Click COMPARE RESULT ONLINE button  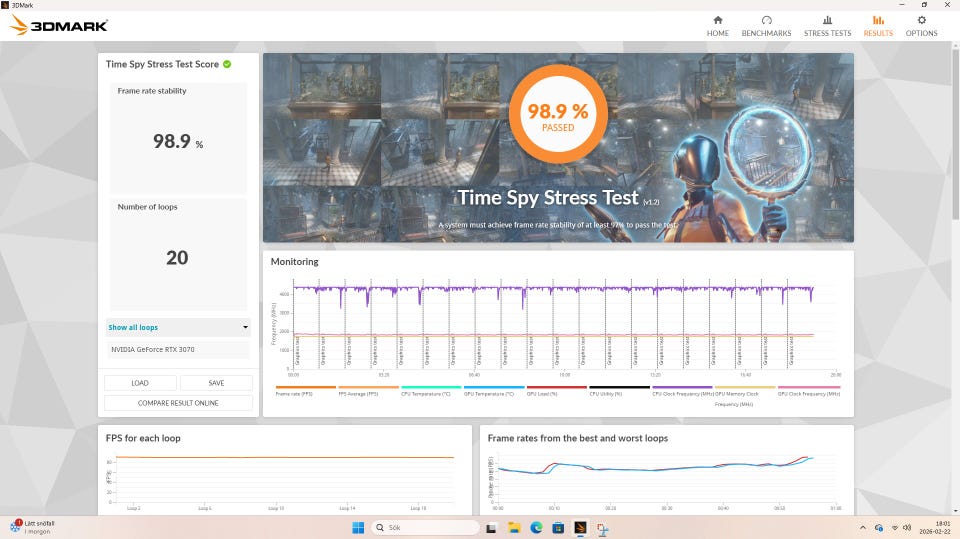tap(178, 403)
